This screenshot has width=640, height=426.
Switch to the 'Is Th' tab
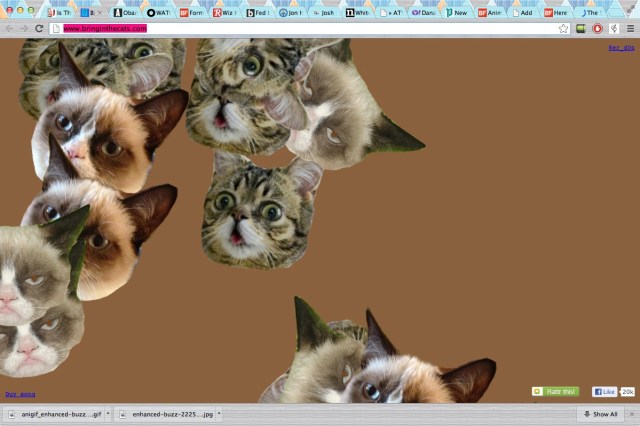[x=60, y=13]
